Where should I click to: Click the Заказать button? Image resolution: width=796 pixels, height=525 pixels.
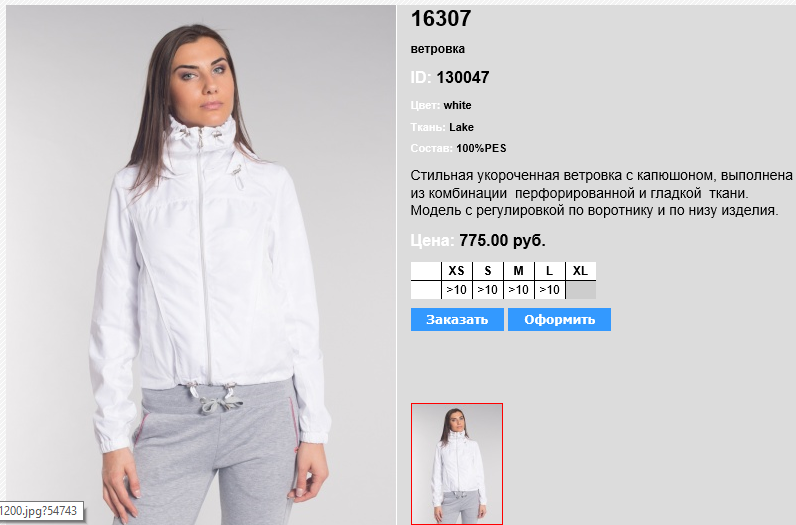(x=457, y=319)
